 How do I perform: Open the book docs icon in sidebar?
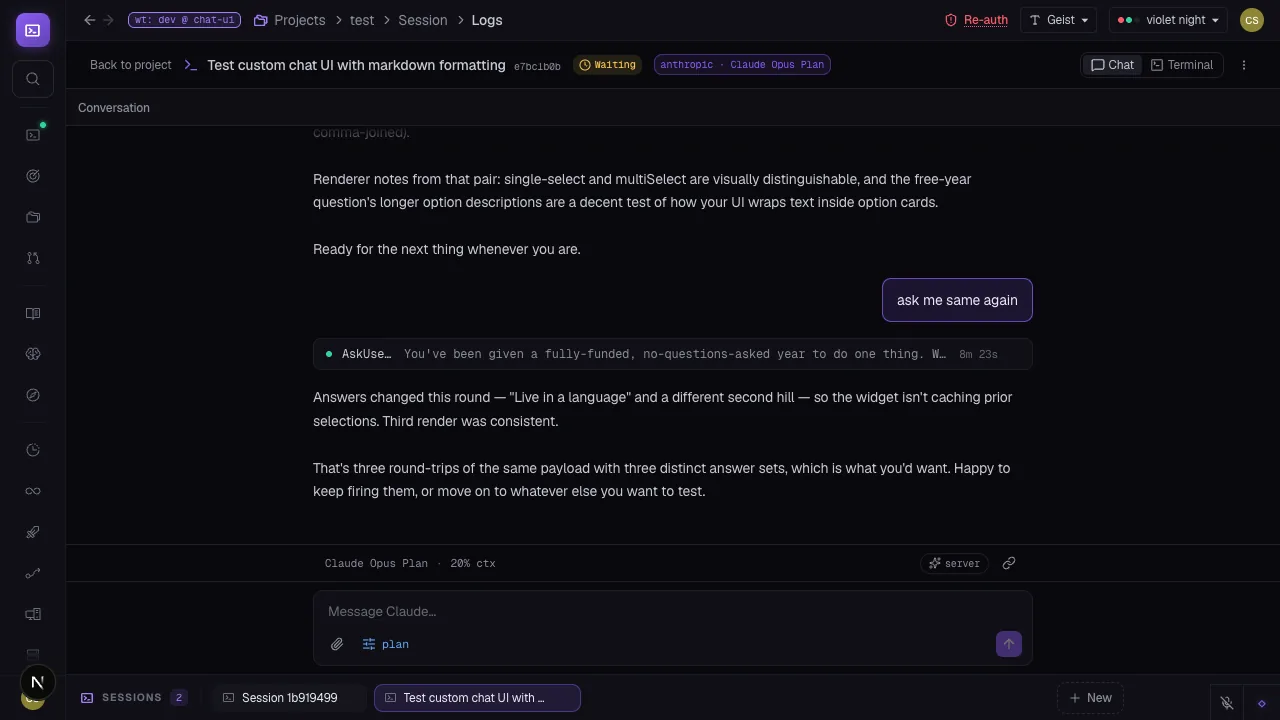pyautogui.click(x=33, y=314)
